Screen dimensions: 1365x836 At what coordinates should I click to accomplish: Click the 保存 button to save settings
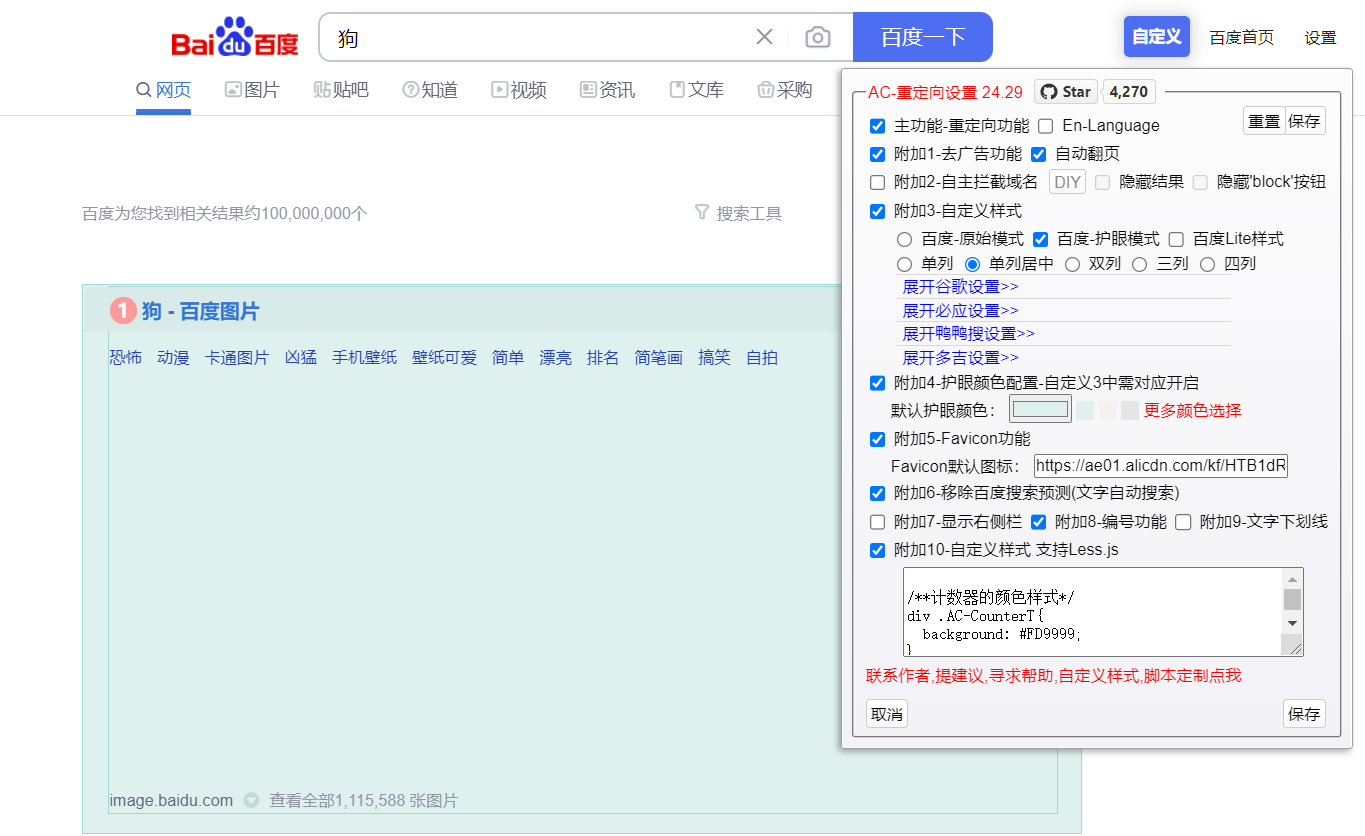click(x=1304, y=713)
